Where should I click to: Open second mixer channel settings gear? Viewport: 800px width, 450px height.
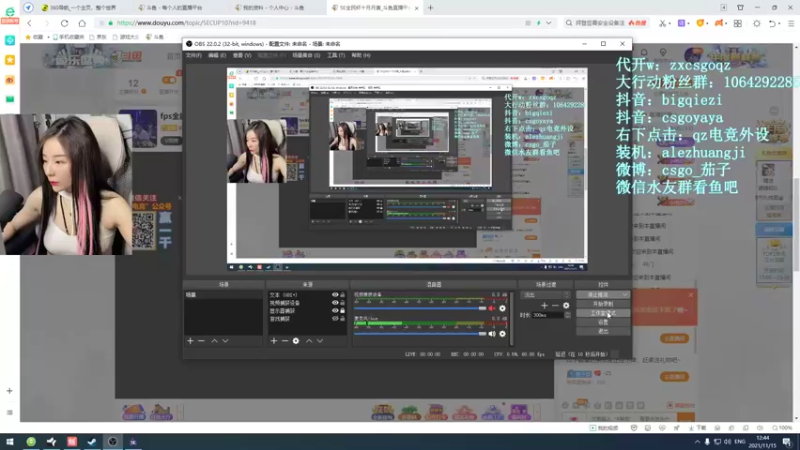coord(503,334)
